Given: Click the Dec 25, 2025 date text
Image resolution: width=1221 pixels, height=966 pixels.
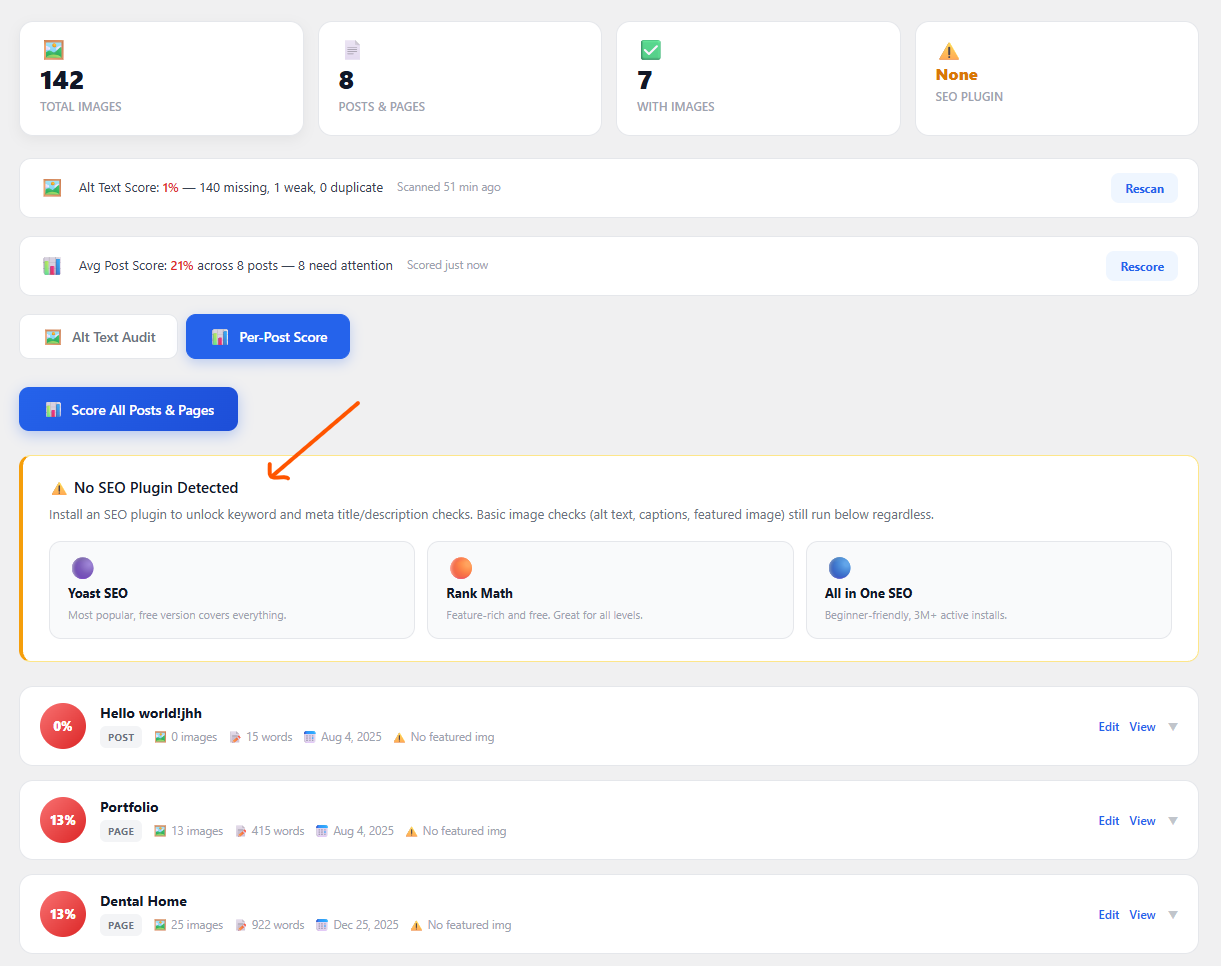Looking at the screenshot, I should click(366, 925).
